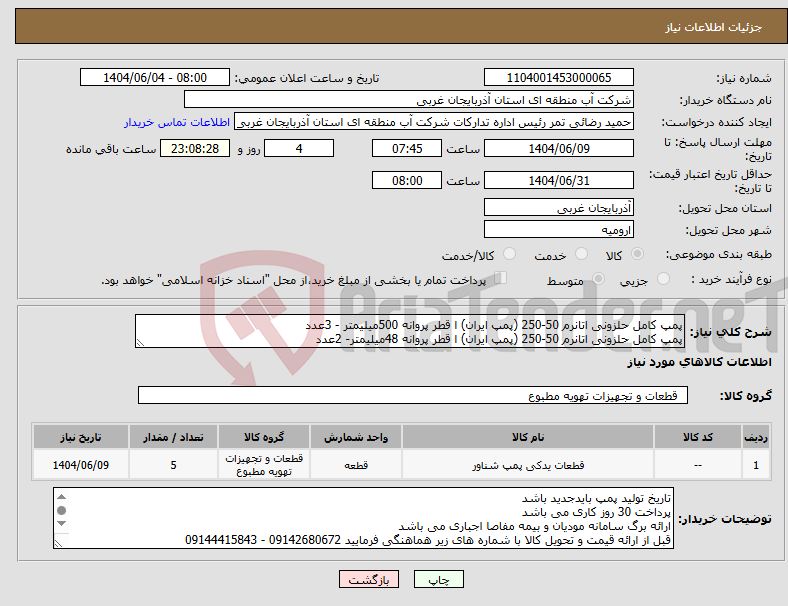Click the ردیف column header
788x606 pixels.
756,437
